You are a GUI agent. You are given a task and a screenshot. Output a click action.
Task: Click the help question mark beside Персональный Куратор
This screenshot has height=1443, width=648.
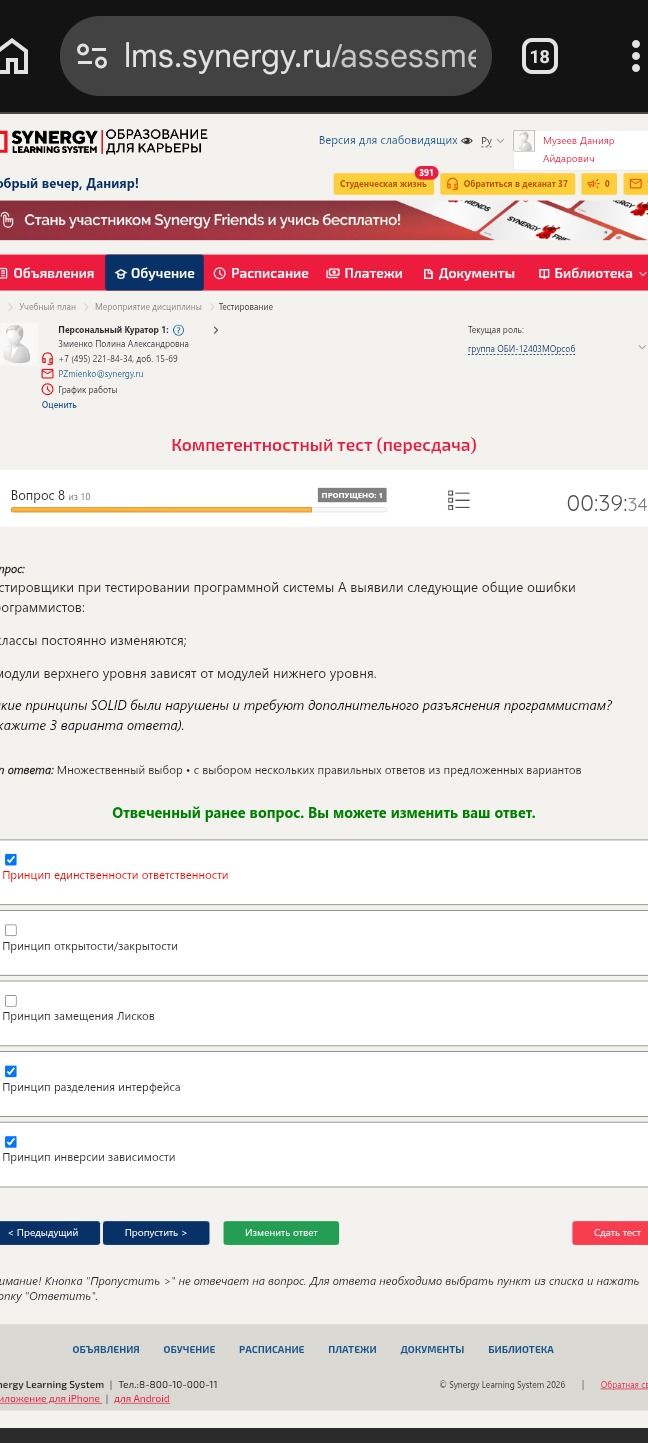(178, 330)
